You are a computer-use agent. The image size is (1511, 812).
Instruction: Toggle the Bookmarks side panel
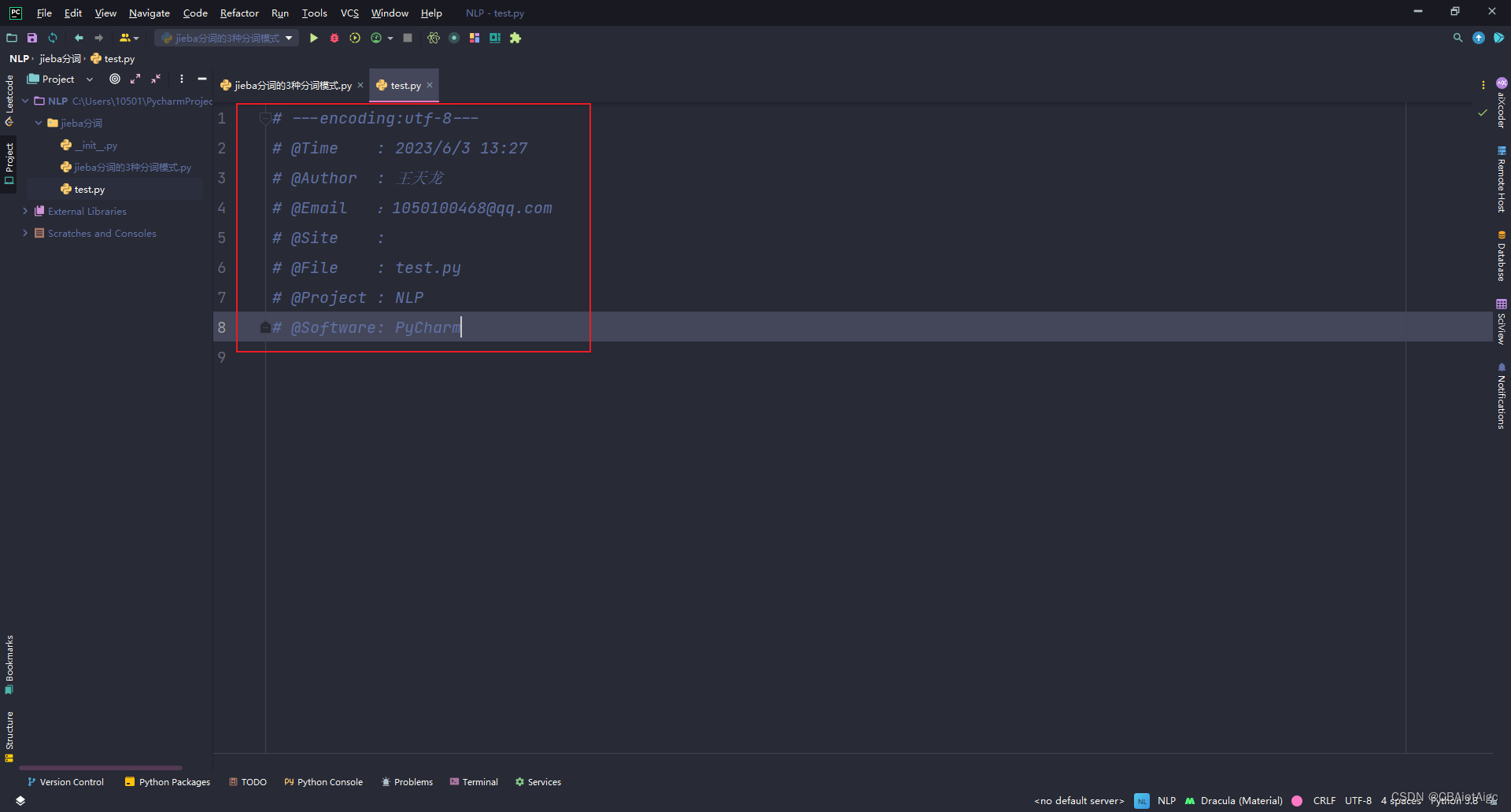9,665
